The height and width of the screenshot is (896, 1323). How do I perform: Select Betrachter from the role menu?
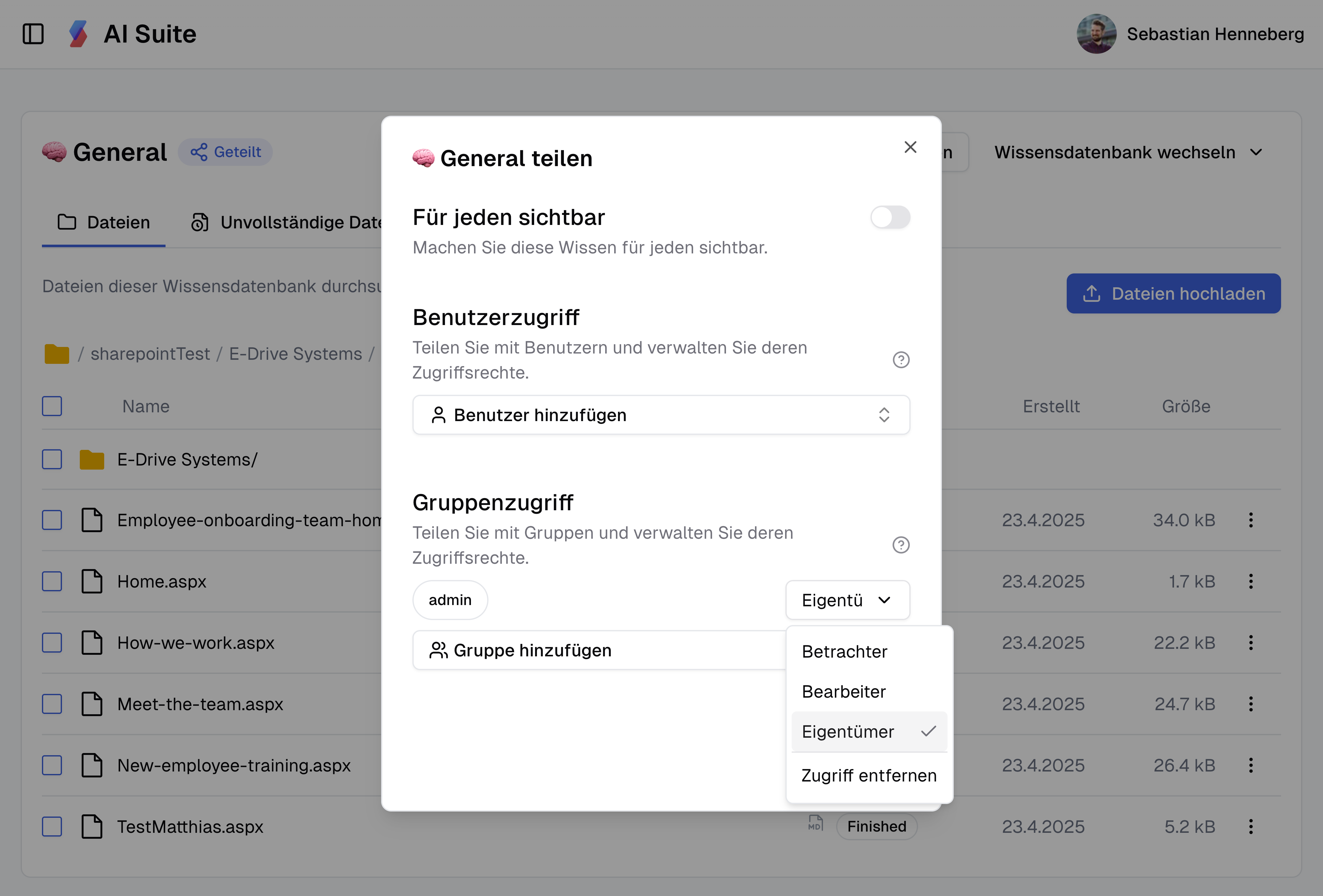click(x=845, y=651)
